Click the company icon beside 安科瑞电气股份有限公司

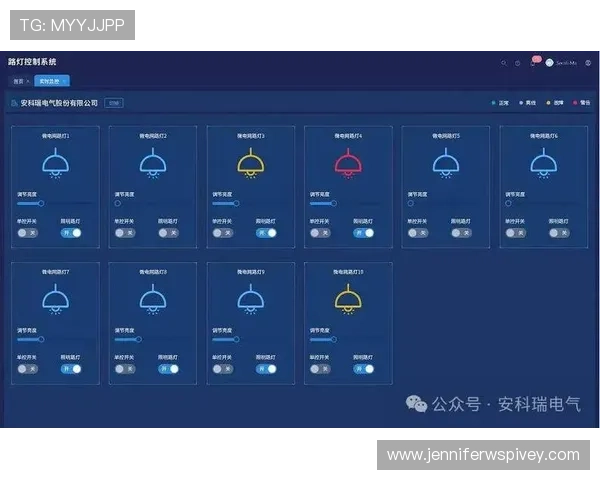tap(14, 103)
